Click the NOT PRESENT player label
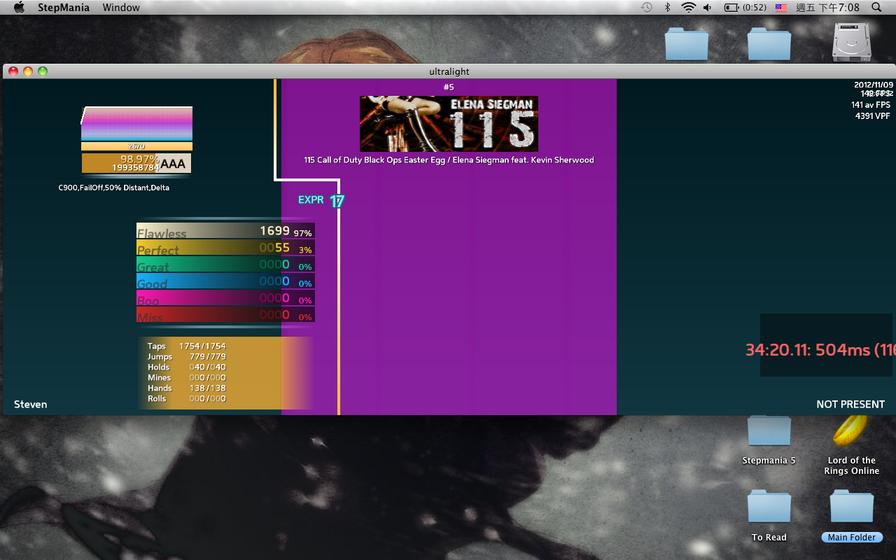896x560 pixels. [x=850, y=404]
